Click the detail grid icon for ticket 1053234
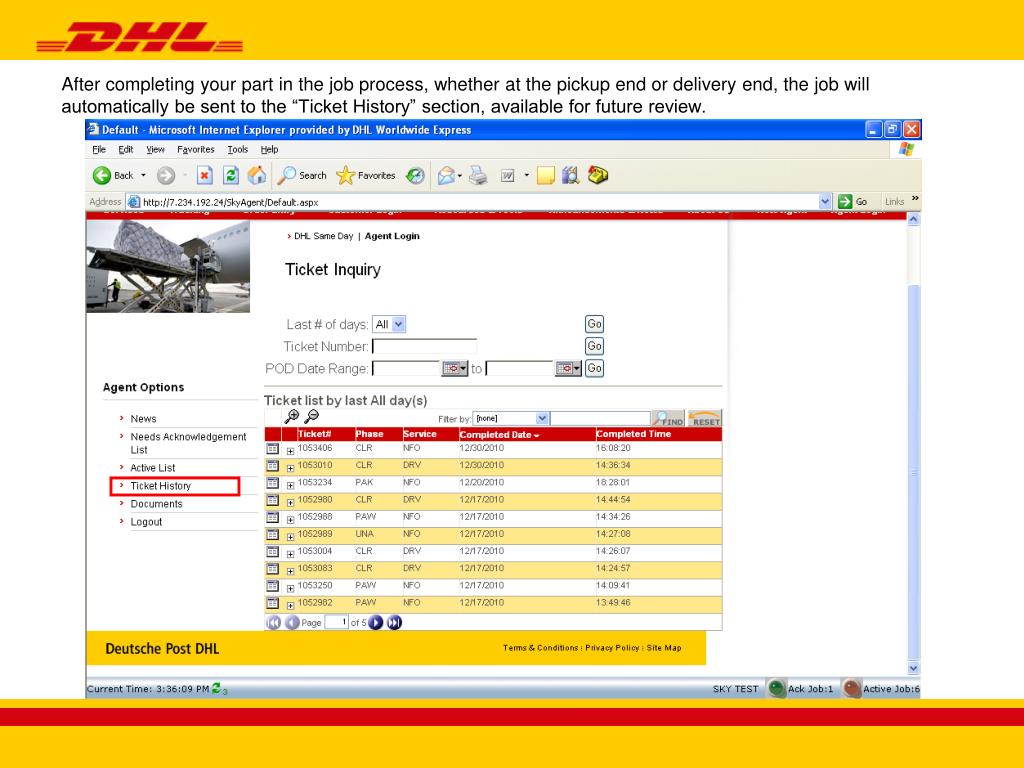Image resolution: width=1024 pixels, height=768 pixels. coord(272,483)
